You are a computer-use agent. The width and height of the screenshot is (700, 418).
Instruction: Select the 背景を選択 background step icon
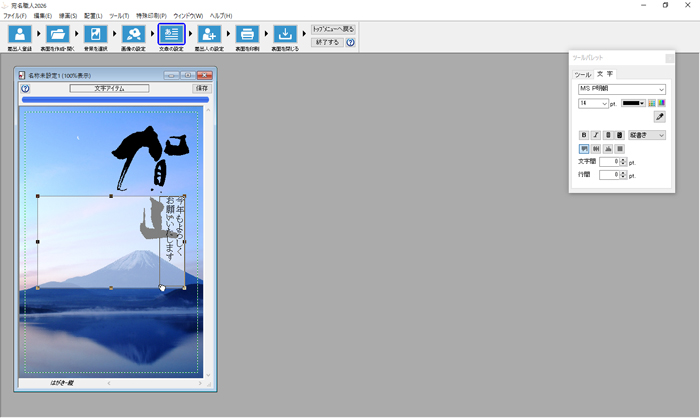point(95,34)
